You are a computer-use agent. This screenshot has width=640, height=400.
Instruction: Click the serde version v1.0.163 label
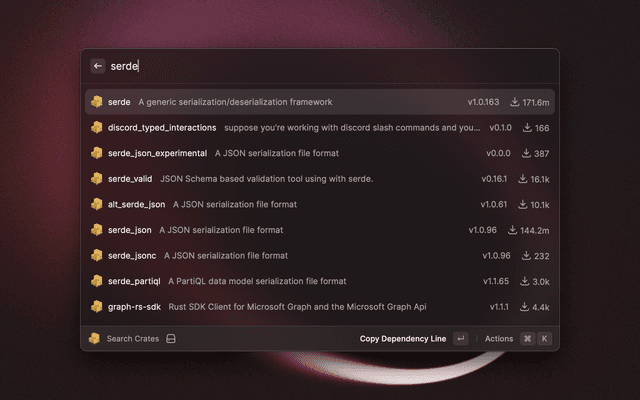pos(485,102)
